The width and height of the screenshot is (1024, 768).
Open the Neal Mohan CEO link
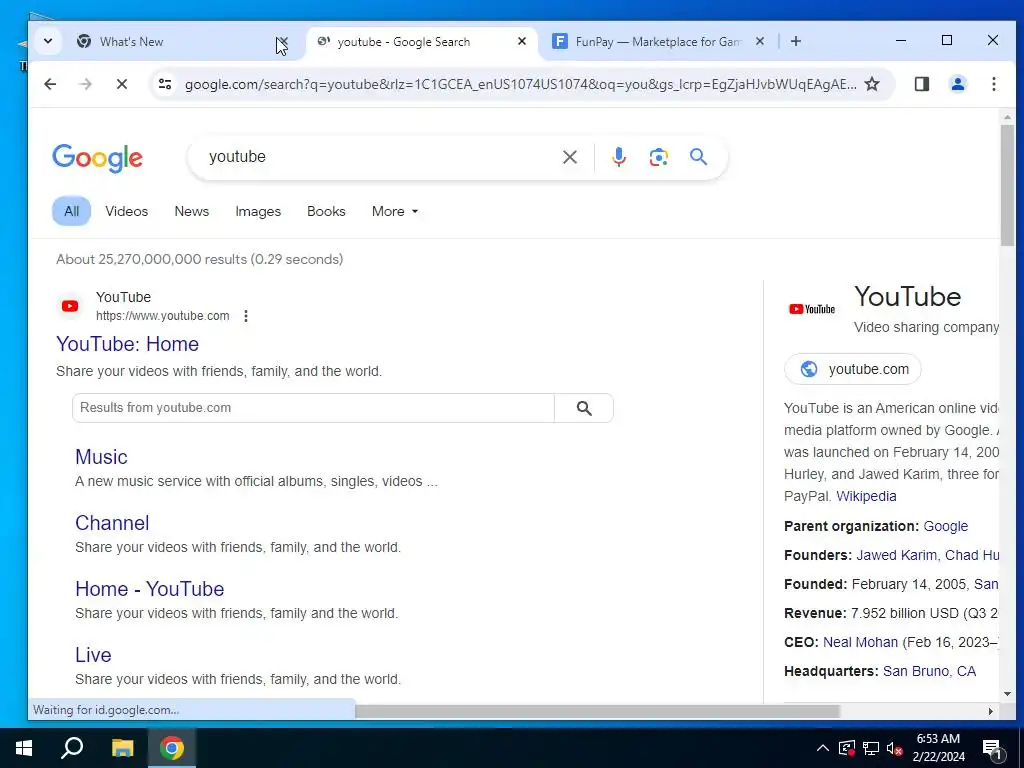click(860, 642)
